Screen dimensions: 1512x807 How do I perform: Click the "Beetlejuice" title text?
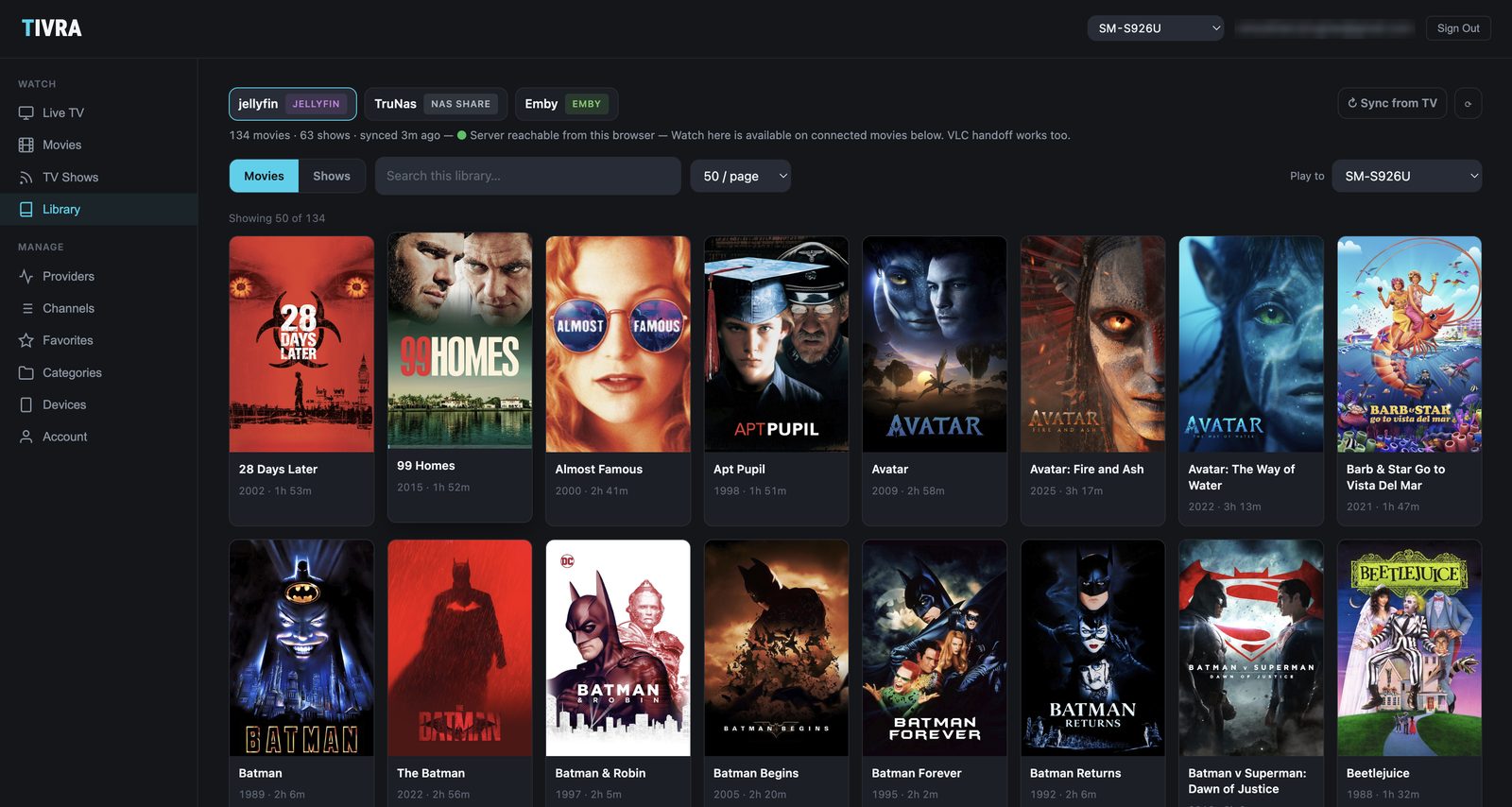pyautogui.click(x=1378, y=774)
